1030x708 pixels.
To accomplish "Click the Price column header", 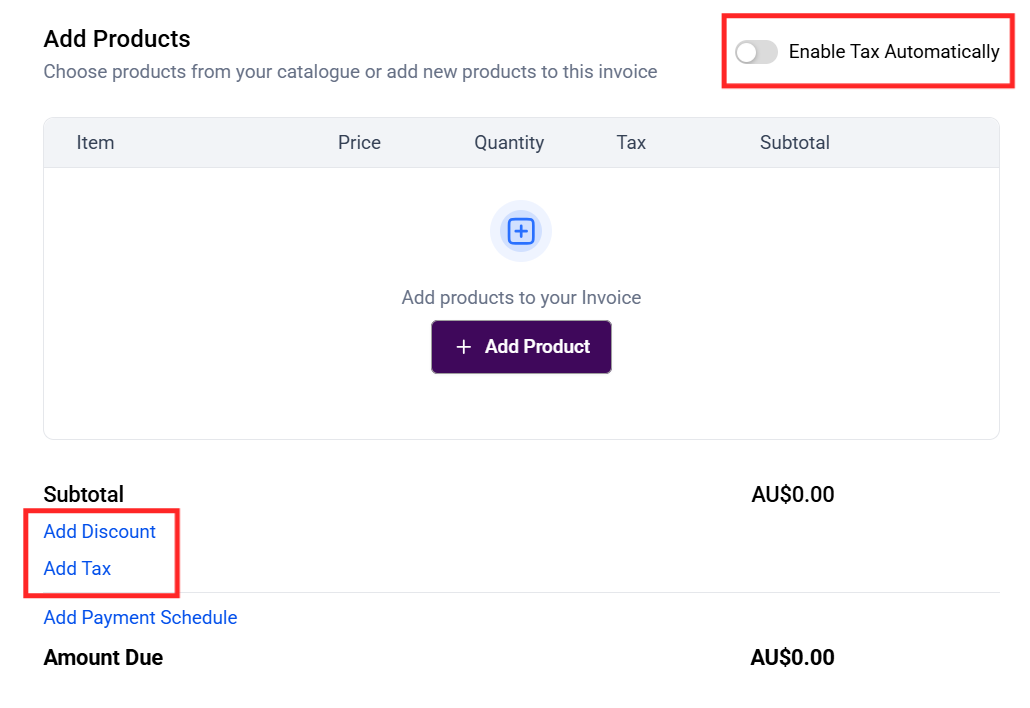I will click(x=359, y=143).
